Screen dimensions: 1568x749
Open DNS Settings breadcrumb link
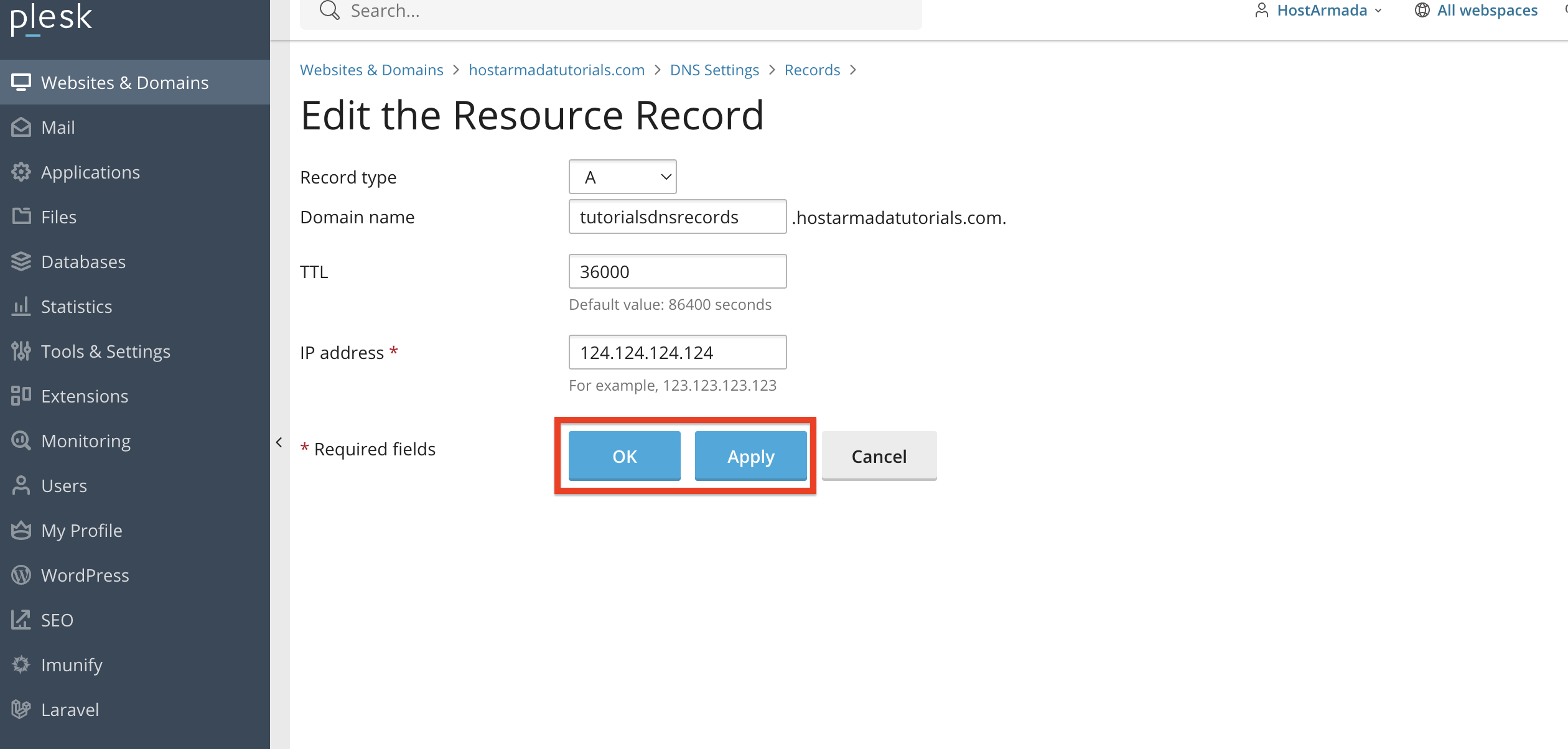click(x=714, y=70)
